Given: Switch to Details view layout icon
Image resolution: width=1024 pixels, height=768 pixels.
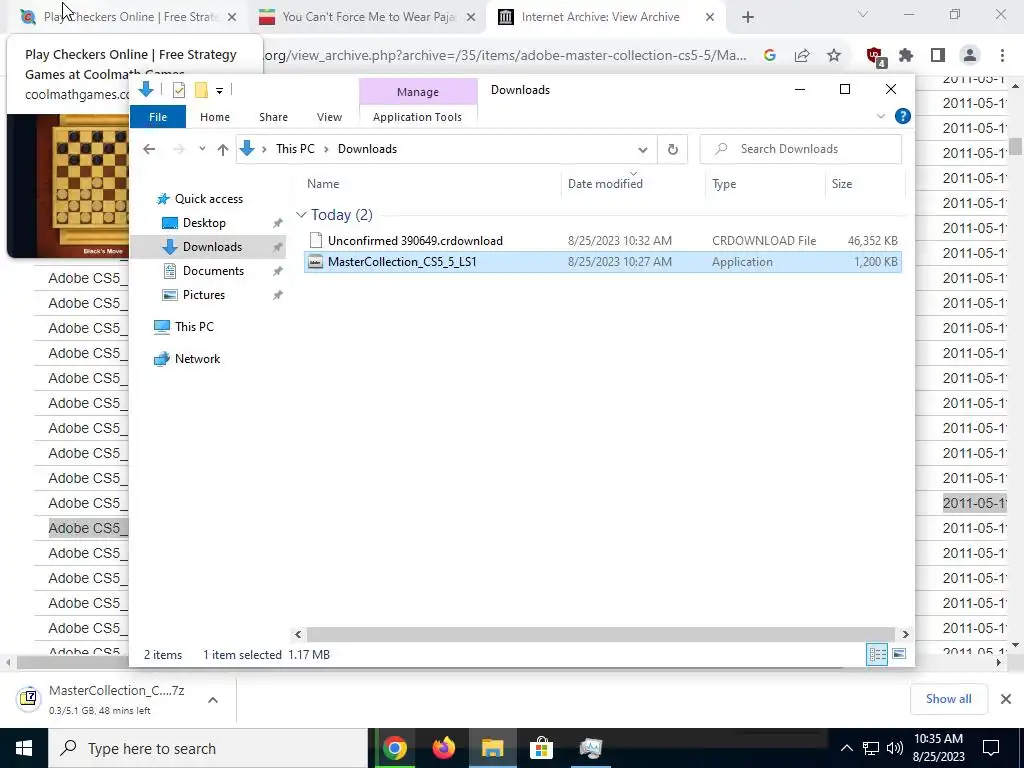Looking at the screenshot, I should point(876,654).
